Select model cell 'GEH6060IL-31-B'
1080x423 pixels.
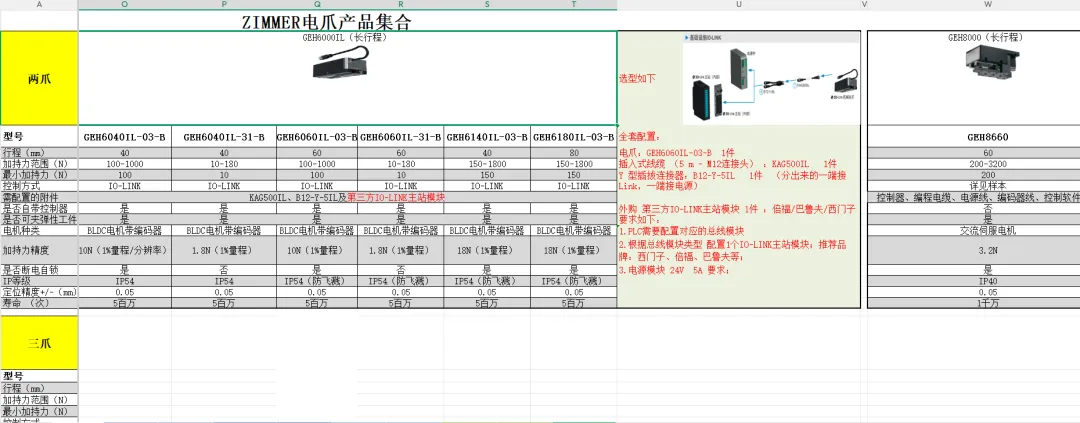(400, 137)
